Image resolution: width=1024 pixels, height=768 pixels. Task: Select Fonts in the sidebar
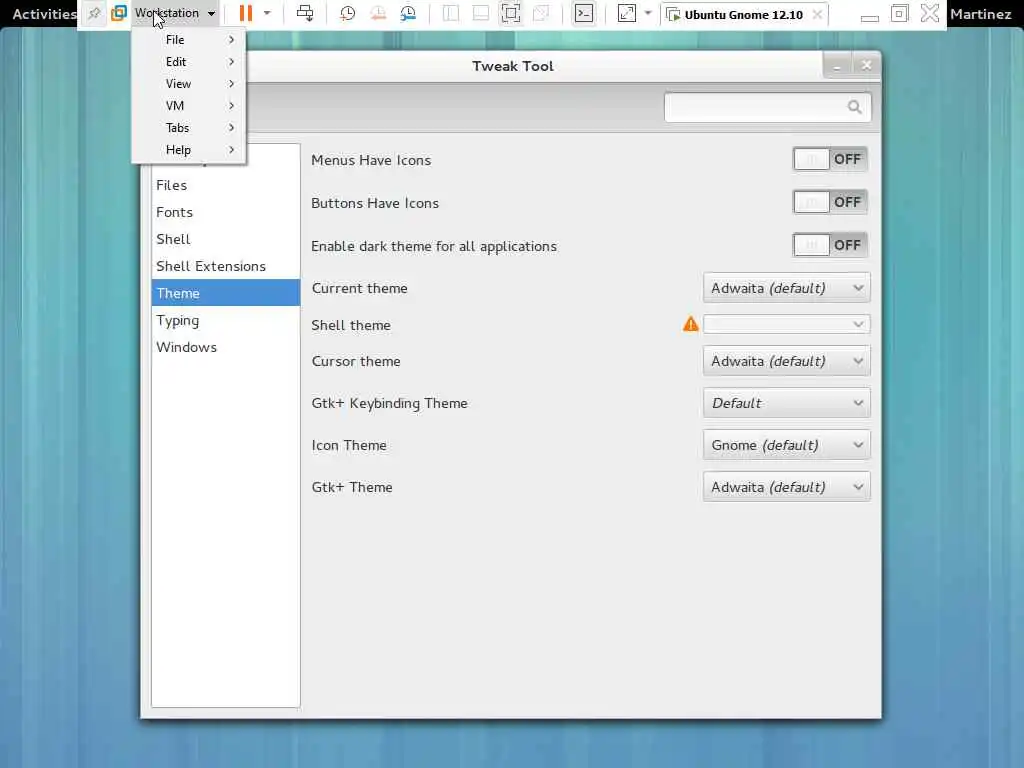(225, 212)
